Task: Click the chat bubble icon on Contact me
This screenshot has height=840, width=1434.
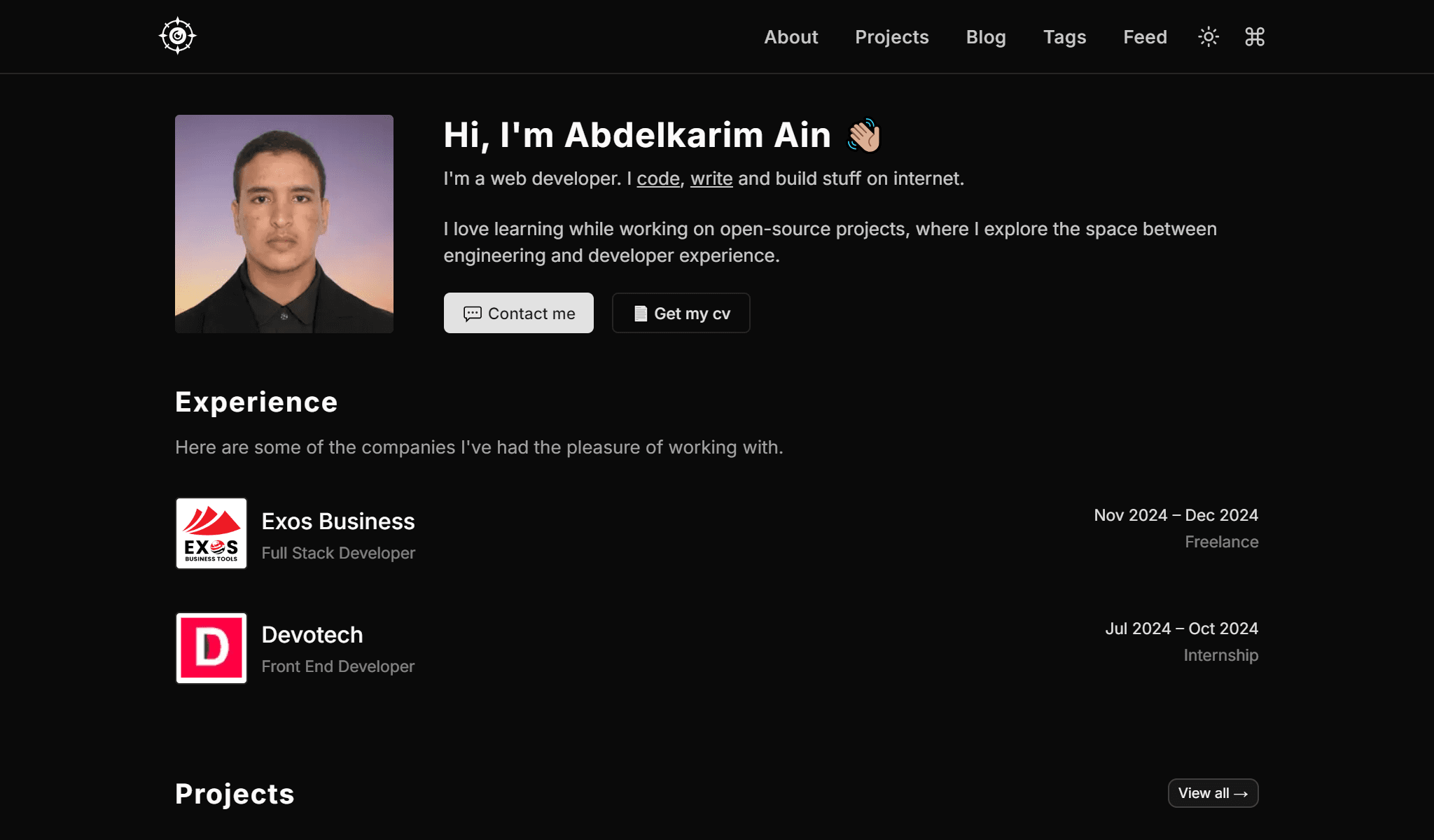Action: (x=472, y=314)
